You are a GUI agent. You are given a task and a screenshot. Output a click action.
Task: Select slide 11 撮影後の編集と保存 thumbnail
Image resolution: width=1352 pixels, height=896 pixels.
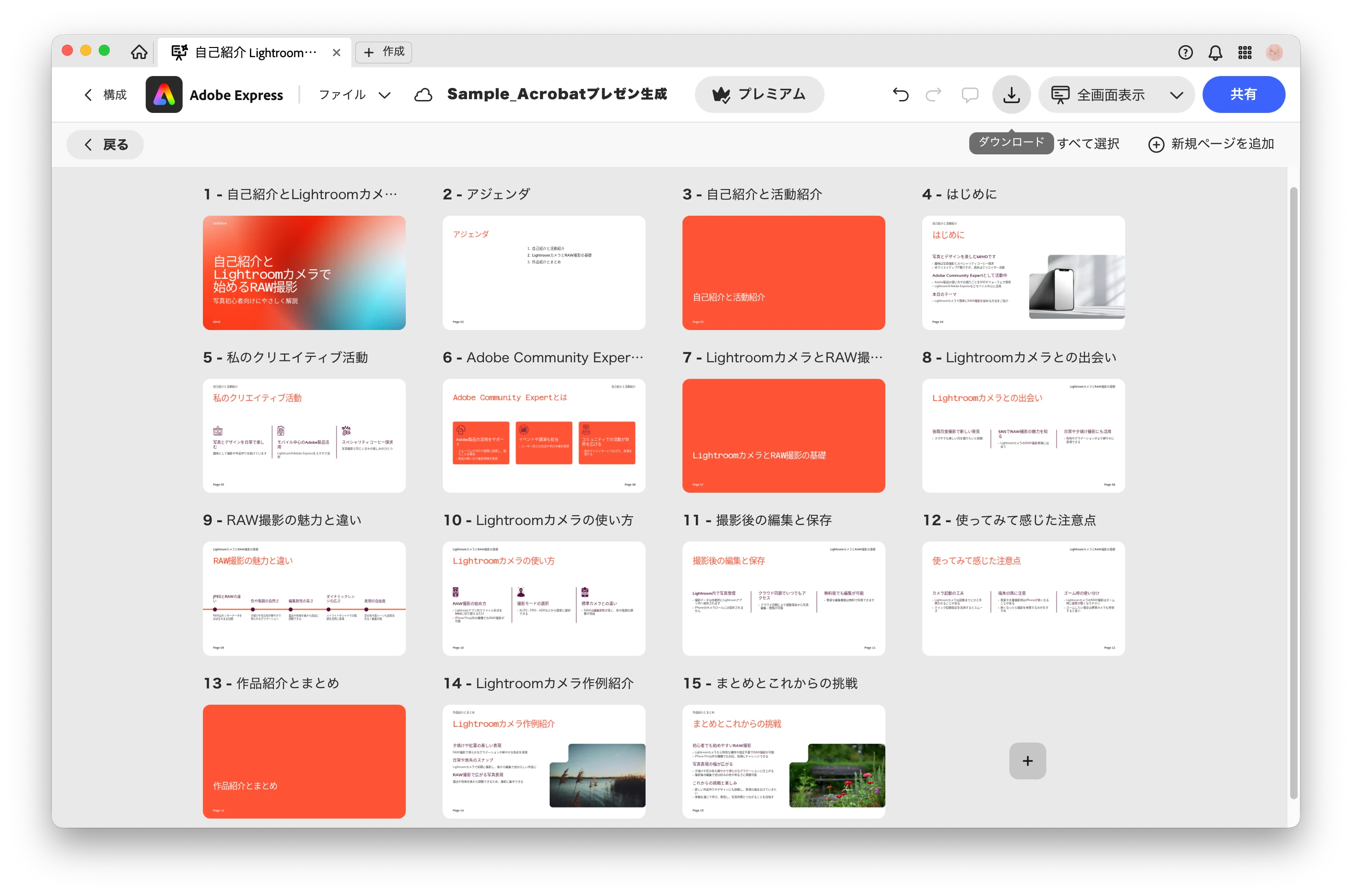point(783,598)
